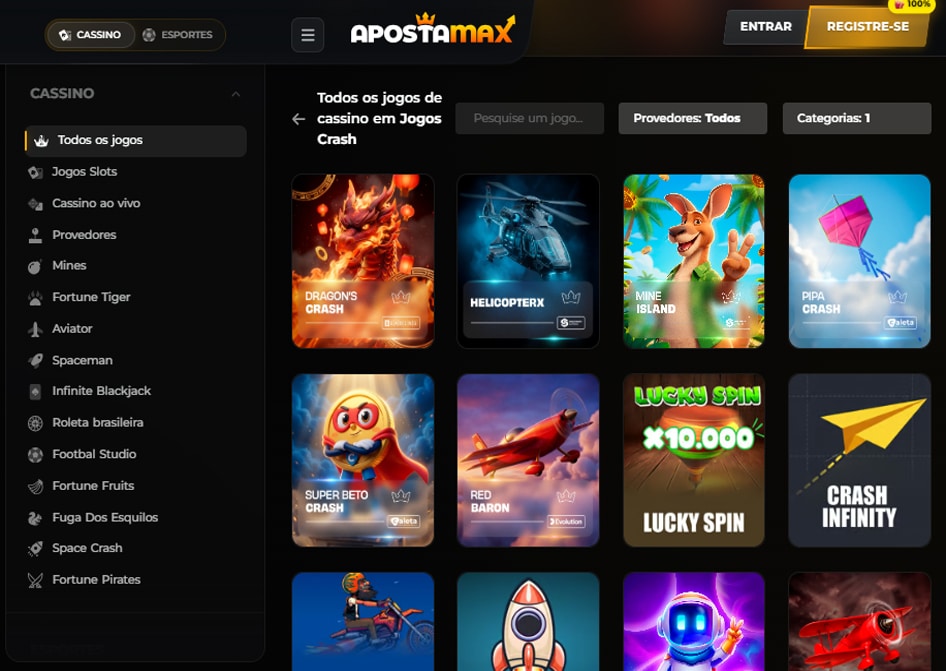The image size is (946, 671).
Task: Click the crown icon on HelicopterX card
Action: click(x=571, y=297)
